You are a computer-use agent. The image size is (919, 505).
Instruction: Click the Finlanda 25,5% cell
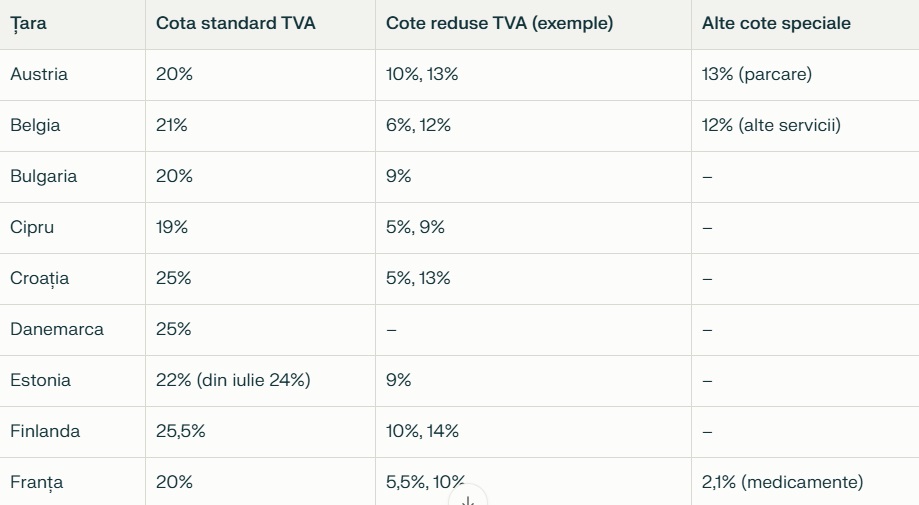point(181,432)
